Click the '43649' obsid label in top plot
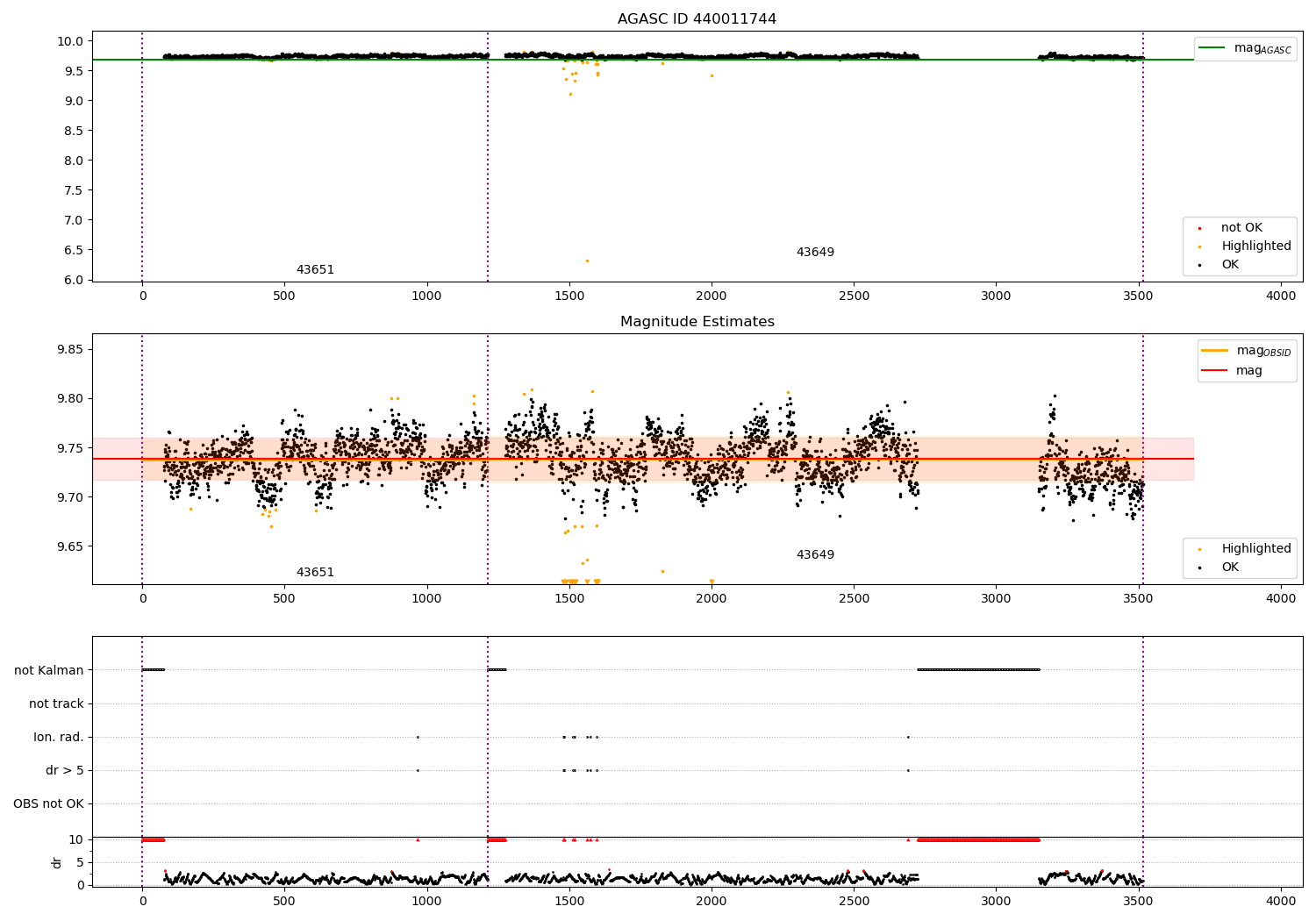This screenshot has height=921, width=1316. tap(815, 252)
